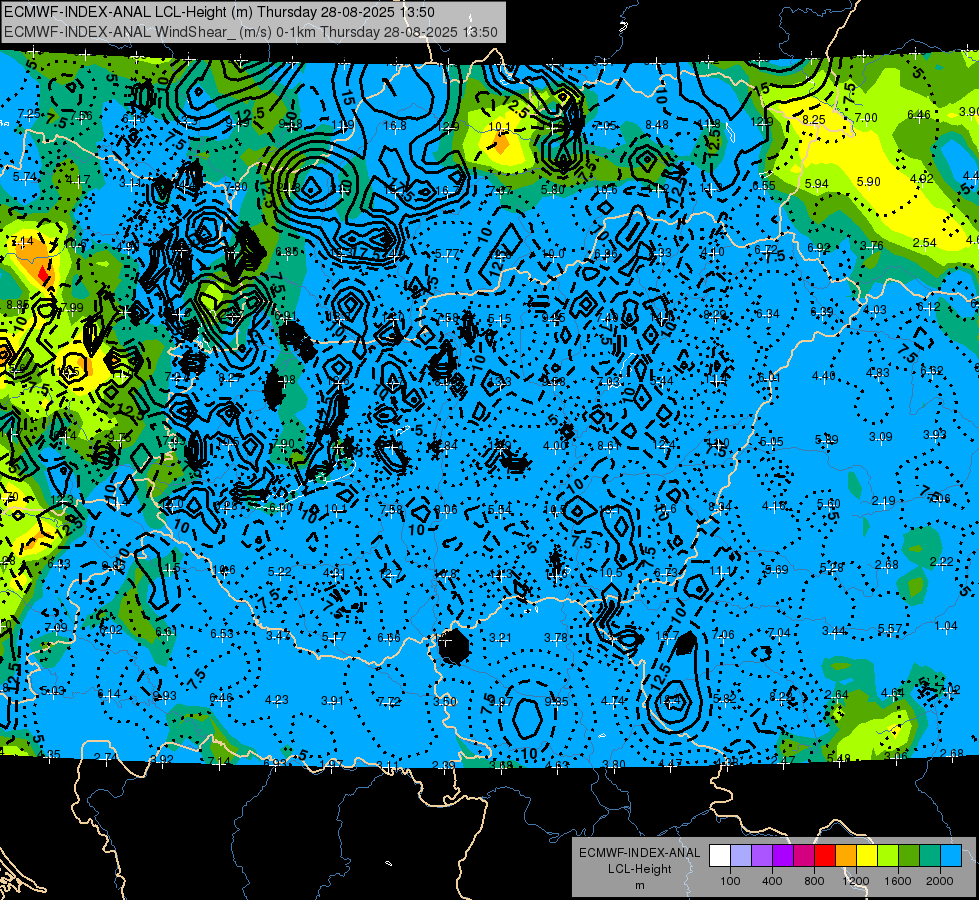Click the wind shear value 7.04

[779, 633]
